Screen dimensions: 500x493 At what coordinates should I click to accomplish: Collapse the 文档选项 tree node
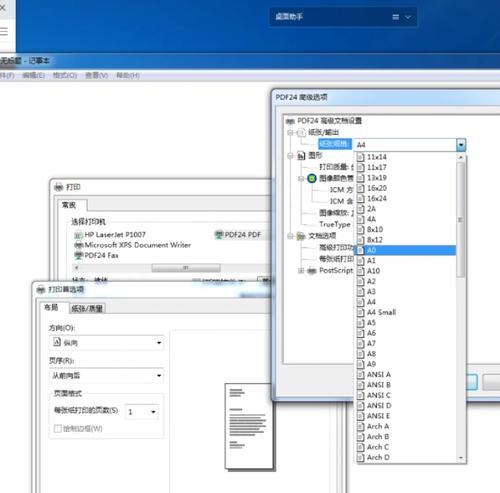(x=290, y=236)
